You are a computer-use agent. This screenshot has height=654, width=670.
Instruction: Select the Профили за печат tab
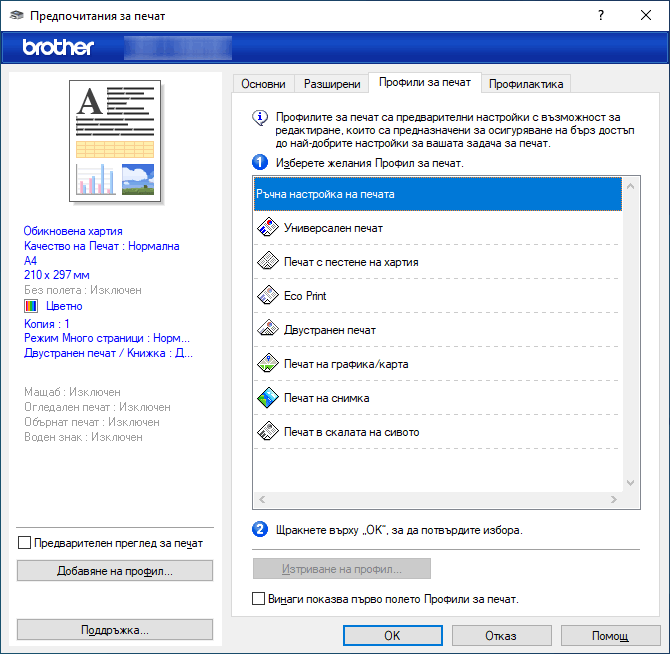pyautogui.click(x=425, y=82)
